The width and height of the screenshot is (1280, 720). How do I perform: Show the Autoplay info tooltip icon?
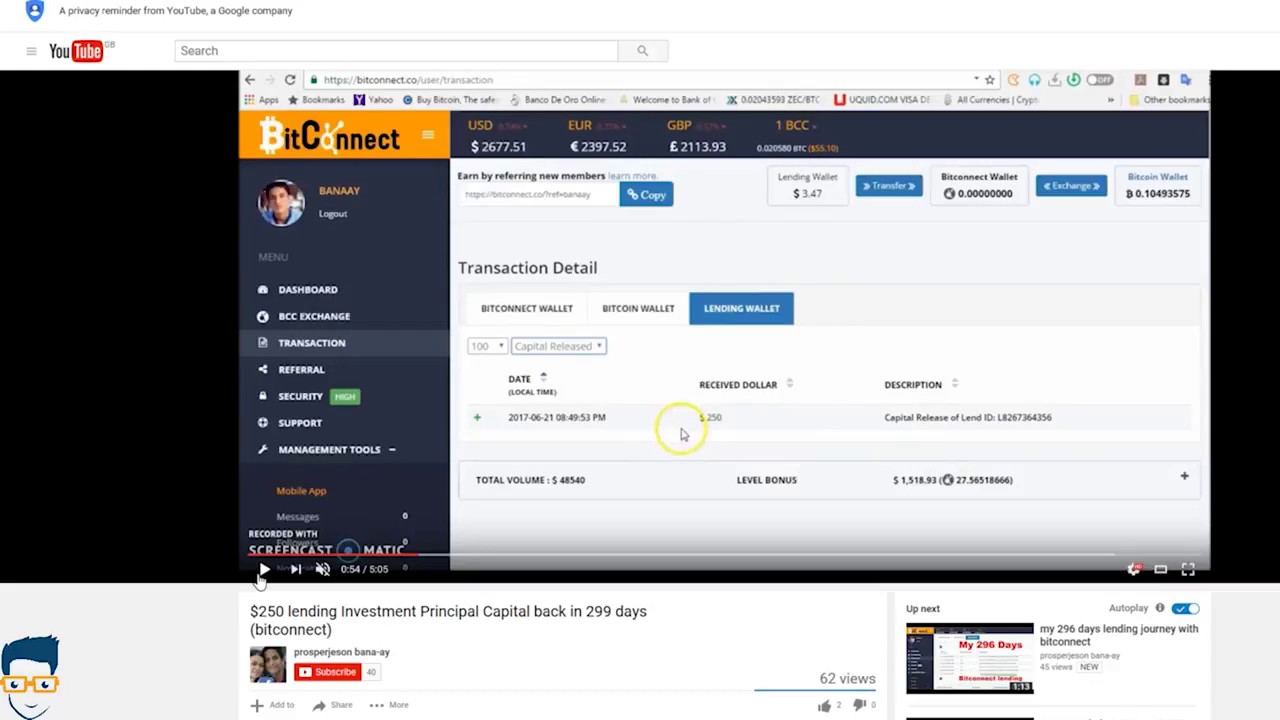[x=1160, y=608]
